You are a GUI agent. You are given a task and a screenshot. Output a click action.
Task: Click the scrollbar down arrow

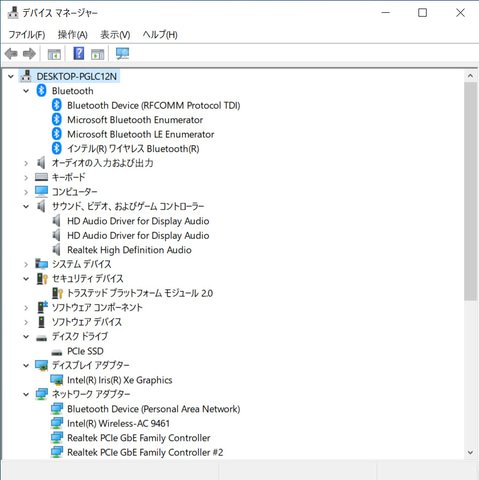(470, 452)
